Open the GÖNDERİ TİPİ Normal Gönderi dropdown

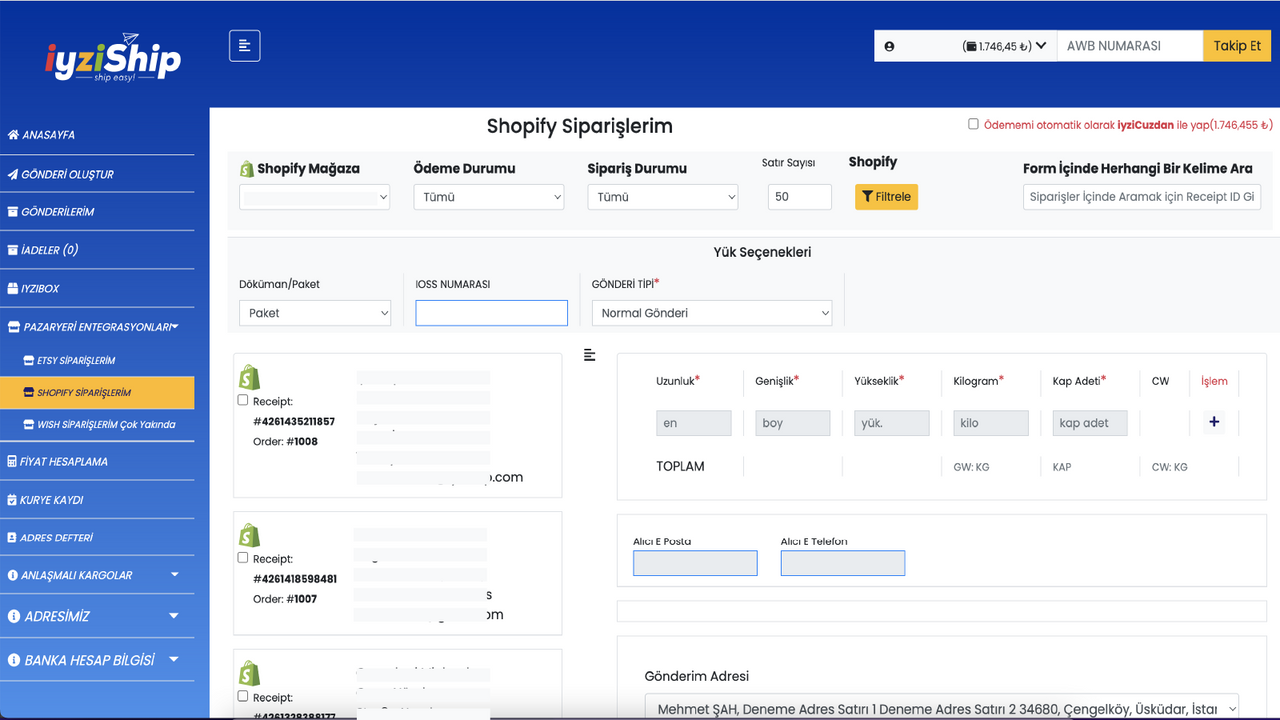pyautogui.click(x=712, y=313)
